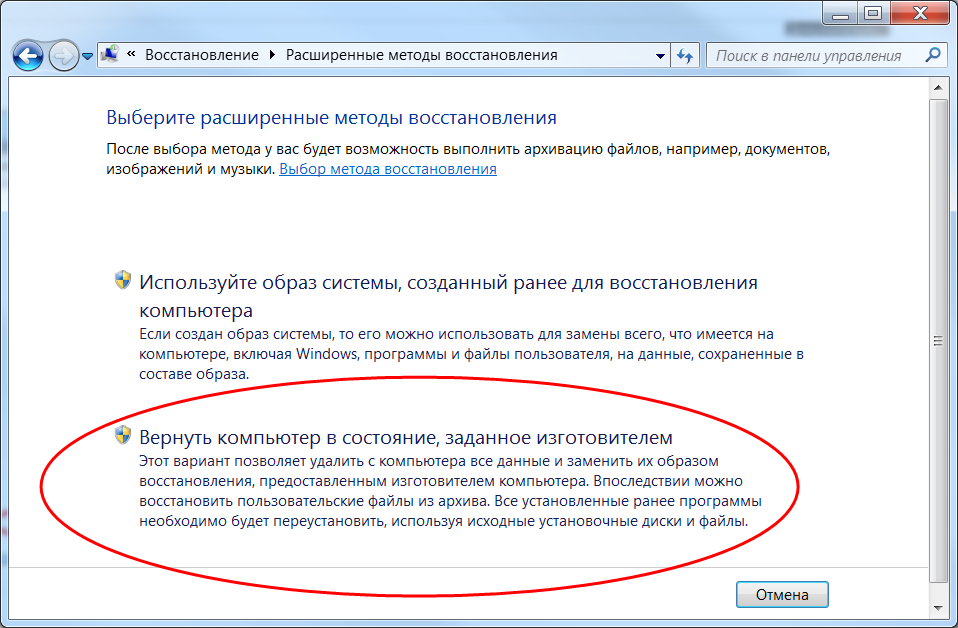Viewport: 958px width, 628px height.
Task: Click shield icon beside system image option
Action: [123, 280]
